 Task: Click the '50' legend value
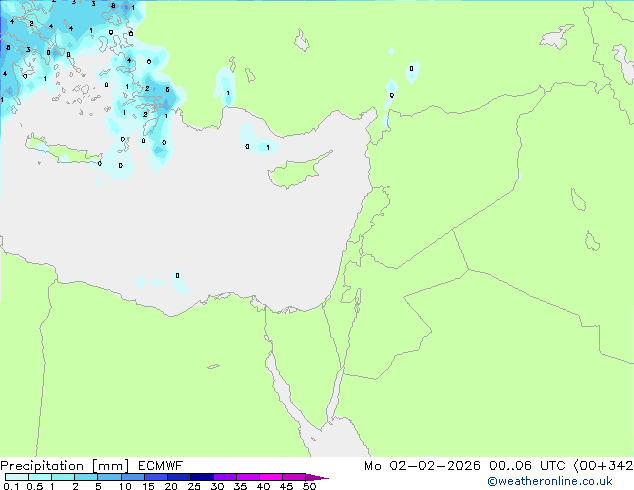pyautogui.click(x=309, y=486)
